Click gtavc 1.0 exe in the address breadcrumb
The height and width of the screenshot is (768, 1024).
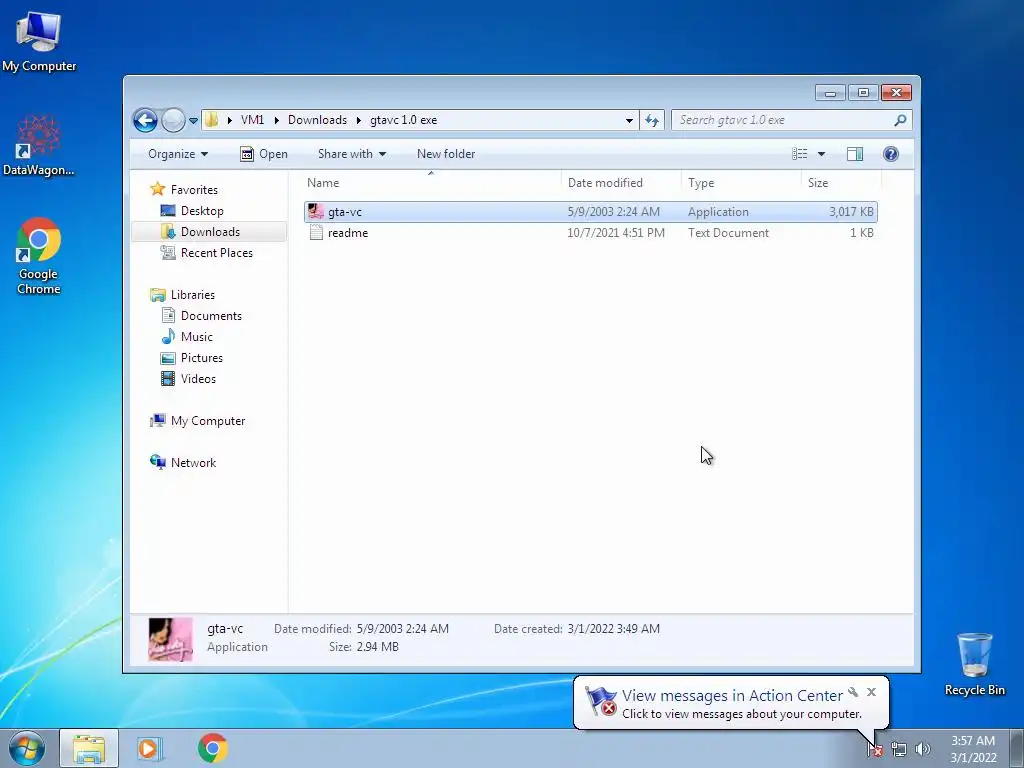[x=404, y=120]
